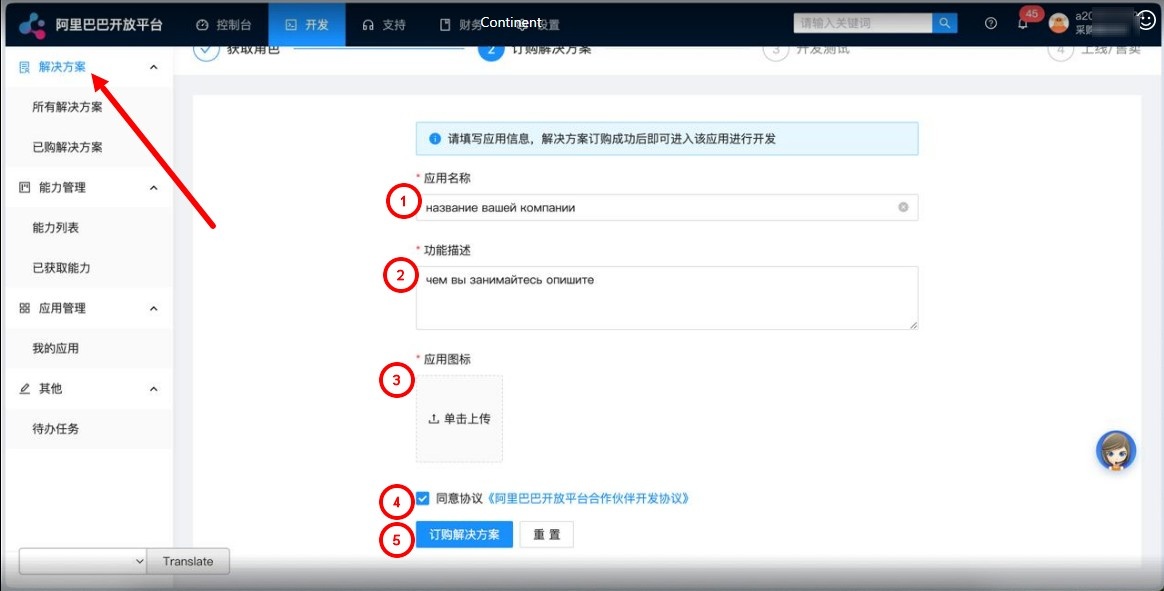Image resolution: width=1164 pixels, height=591 pixels.
Task: Click into the 功能描述 text area
Action: pos(666,298)
